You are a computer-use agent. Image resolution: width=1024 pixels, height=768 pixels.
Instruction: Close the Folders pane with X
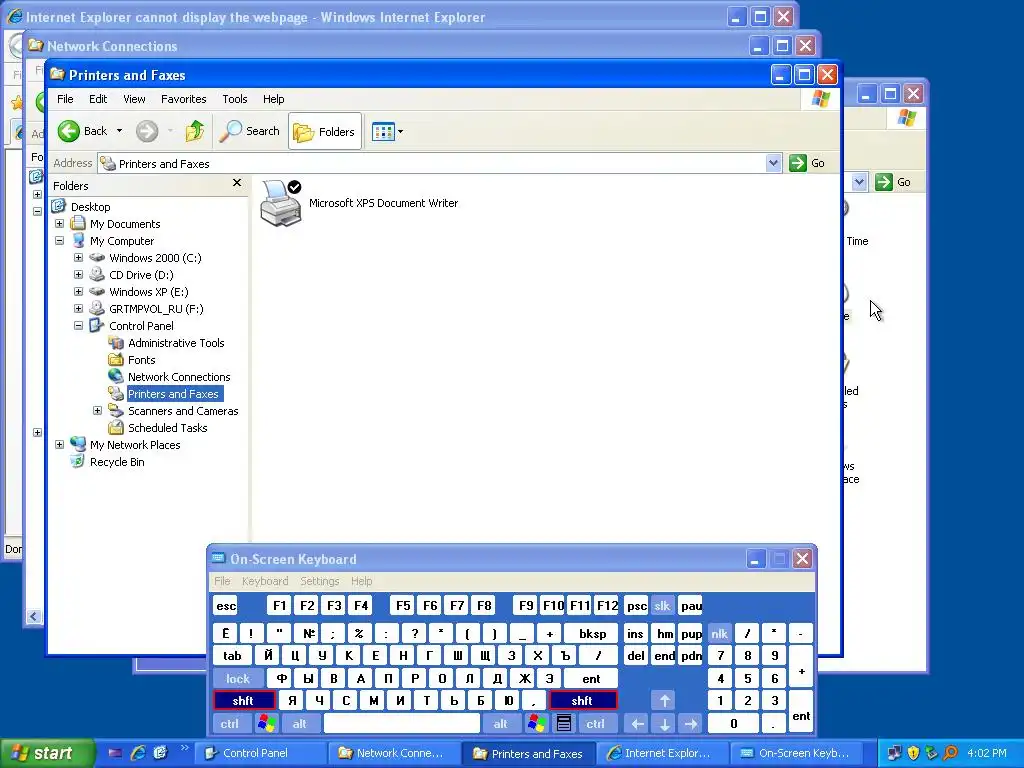[236, 184]
